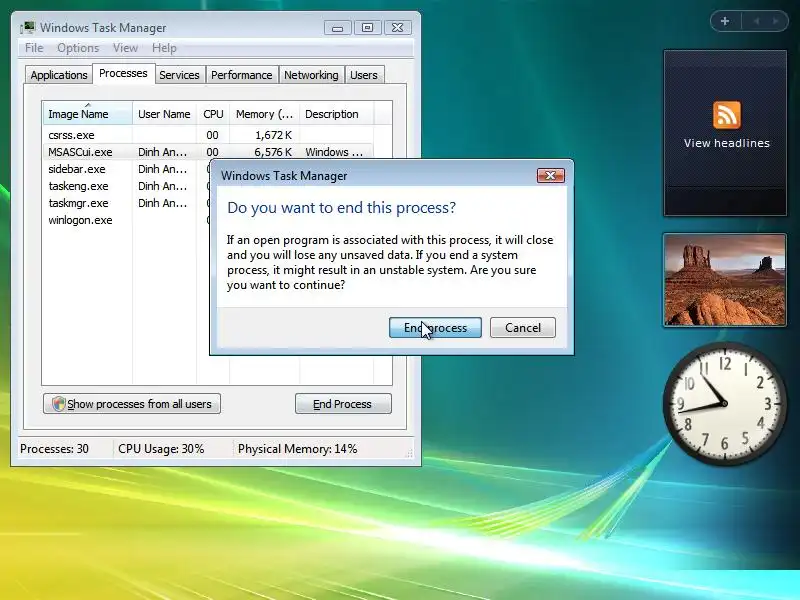Click End Process button in Task Manager window
Screen dimensions: 800x600
tap(343, 404)
